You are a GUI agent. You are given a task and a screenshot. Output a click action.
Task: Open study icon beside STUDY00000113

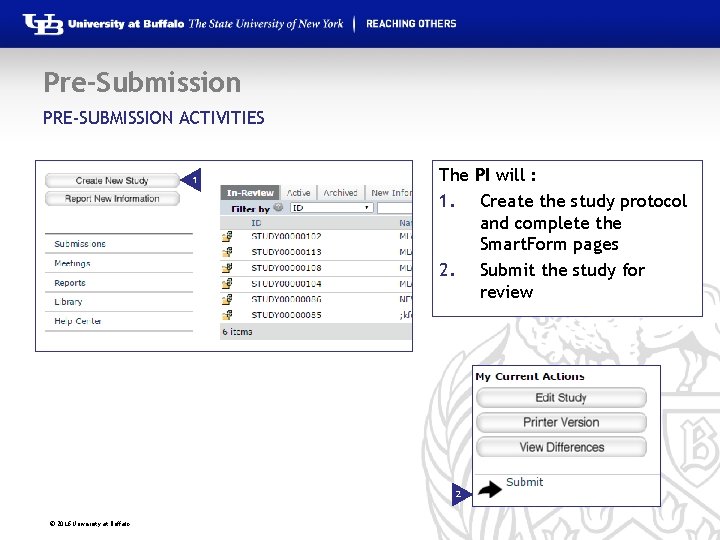[x=227, y=252]
